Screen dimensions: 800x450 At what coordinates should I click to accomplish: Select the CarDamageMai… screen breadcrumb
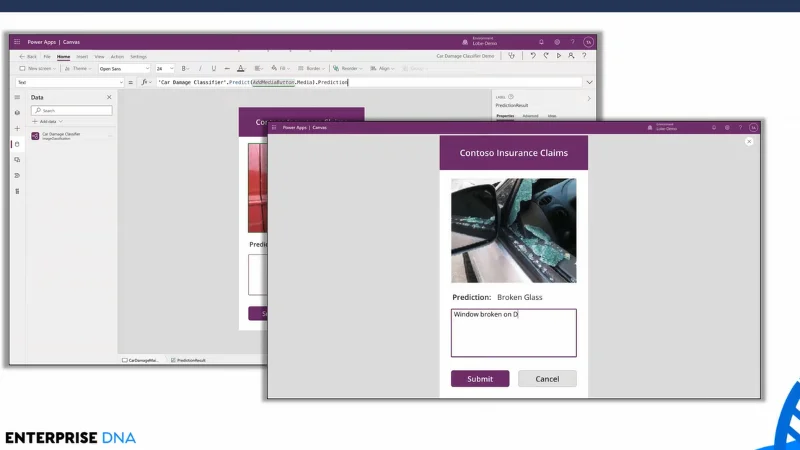coord(140,360)
